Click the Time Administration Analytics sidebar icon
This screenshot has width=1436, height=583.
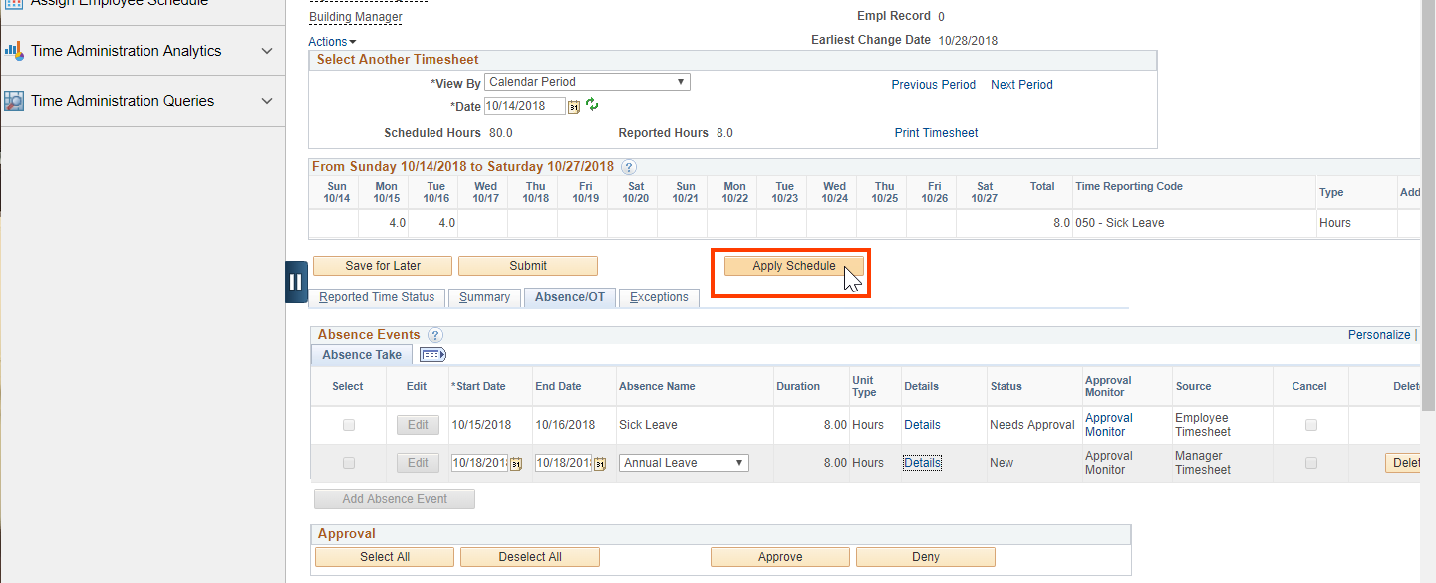tap(15, 50)
